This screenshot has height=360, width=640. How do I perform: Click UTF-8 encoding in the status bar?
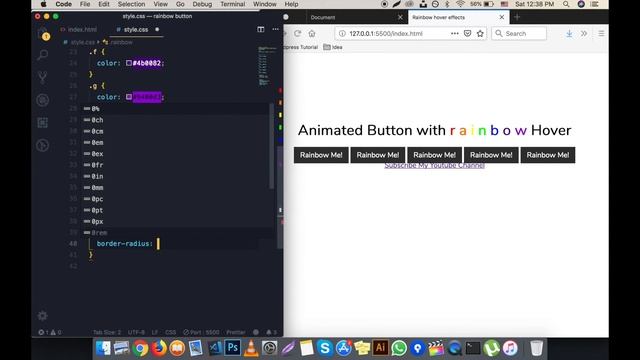[x=136, y=332]
